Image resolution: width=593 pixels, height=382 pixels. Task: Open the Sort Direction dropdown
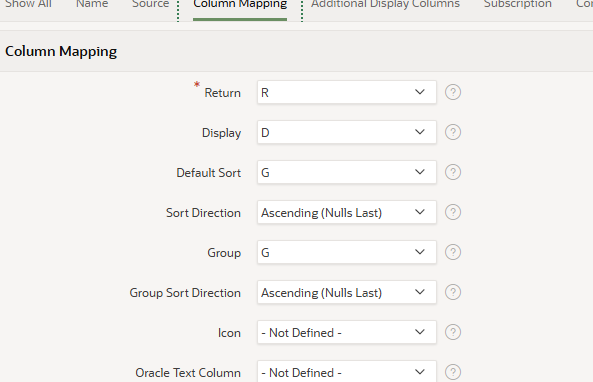pyautogui.click(x=347, y=212)
